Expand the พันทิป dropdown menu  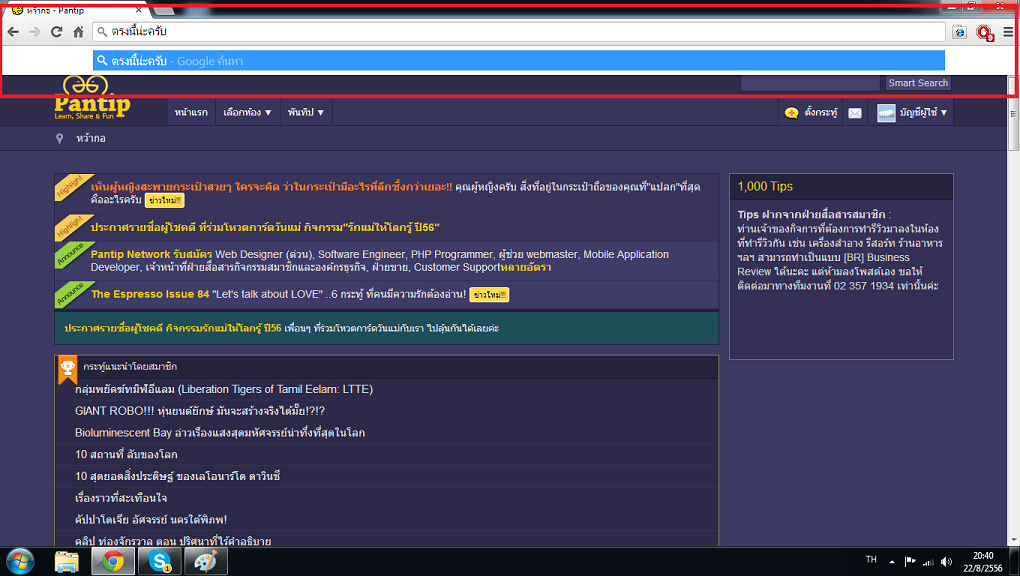[x=306, y=113]
